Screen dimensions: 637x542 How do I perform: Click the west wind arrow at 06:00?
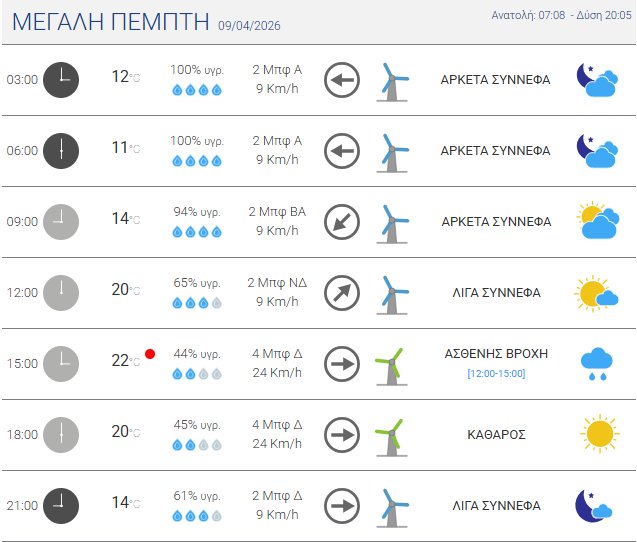pos(342,151)
